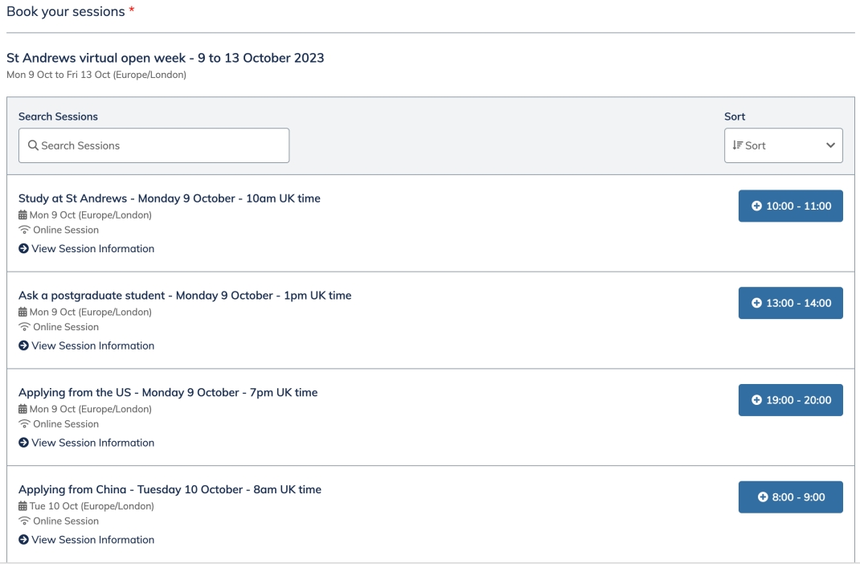860x564 pixels.
Task: Click plus icon on 13:00 - 14:00 button
Action: [x=757, y=304]
